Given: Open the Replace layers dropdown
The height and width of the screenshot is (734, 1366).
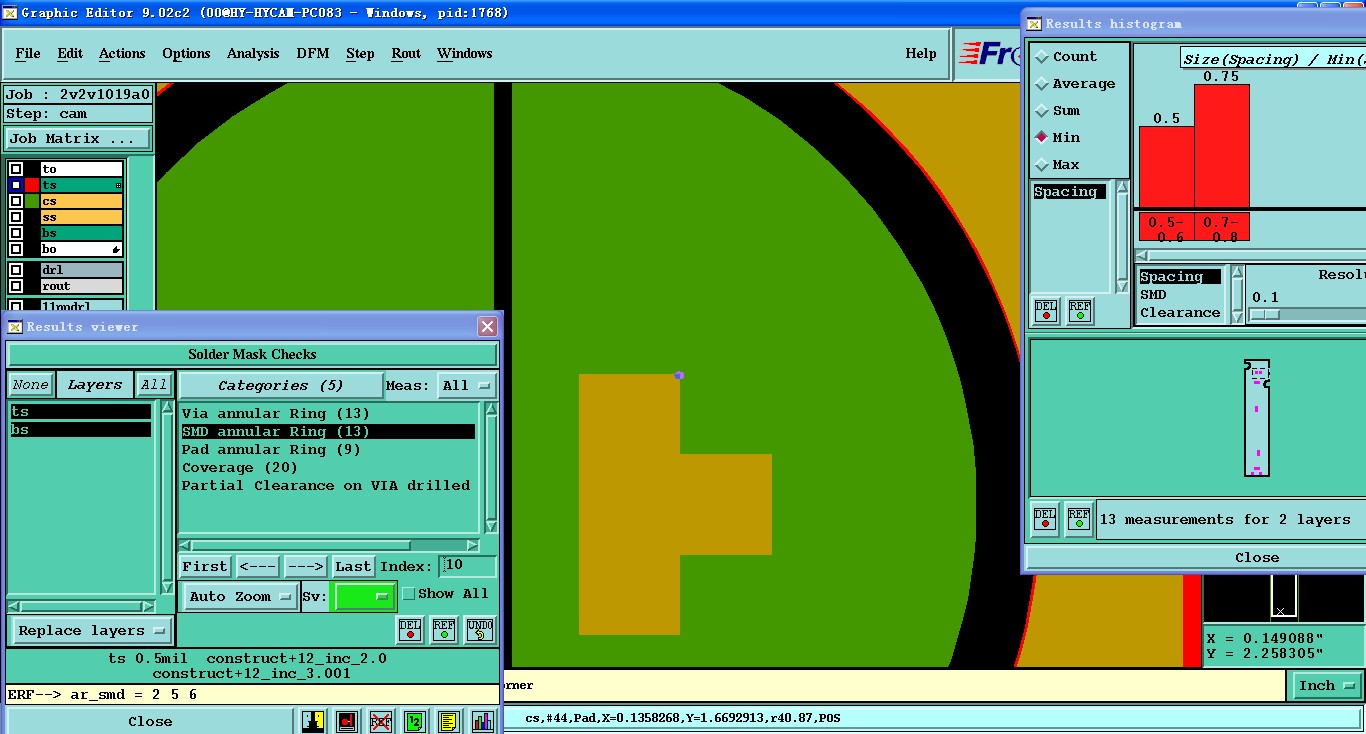Looking at the screenshot, I should pos(90,631).
